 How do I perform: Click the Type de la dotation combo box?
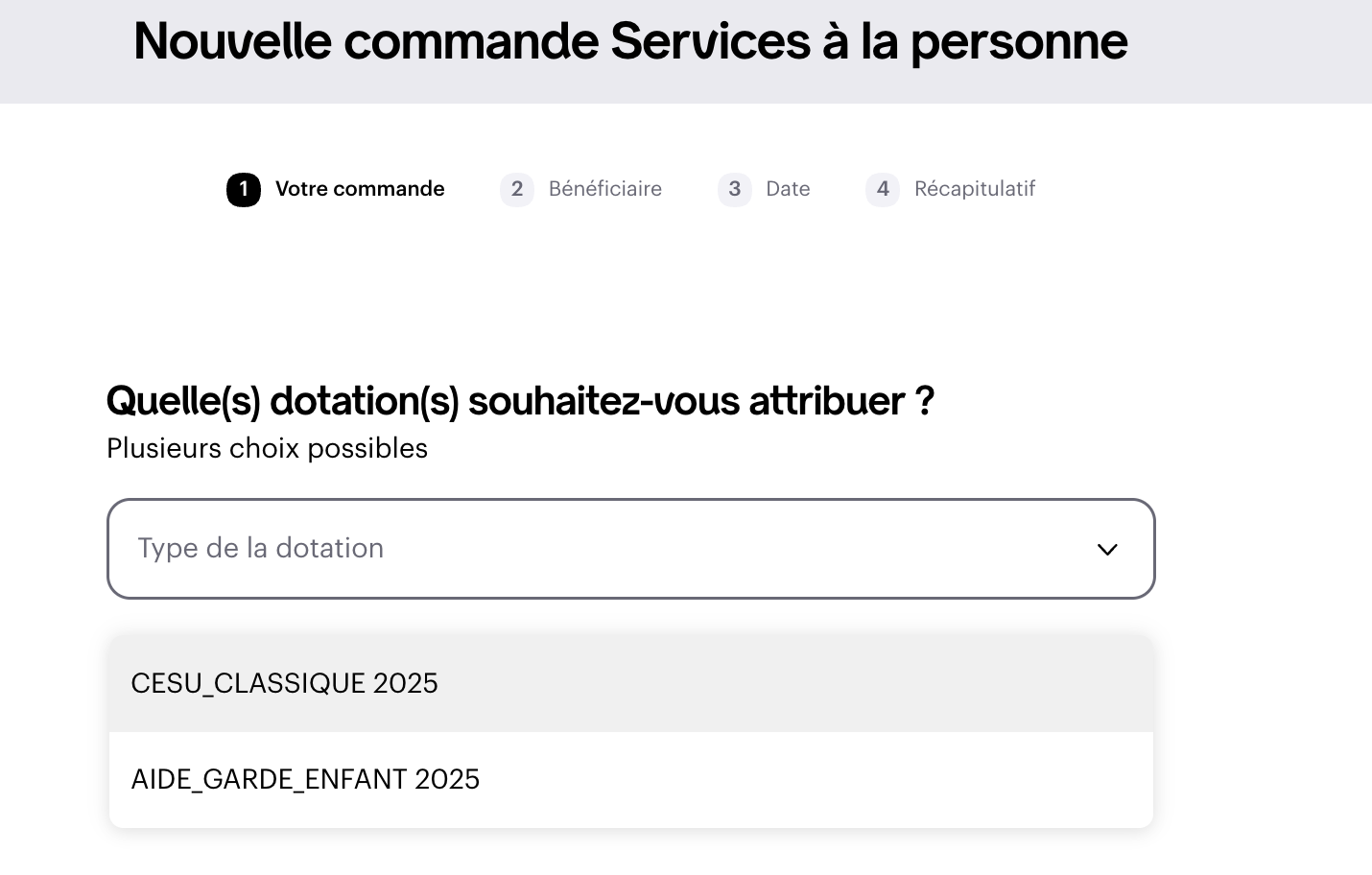(614, 549)
